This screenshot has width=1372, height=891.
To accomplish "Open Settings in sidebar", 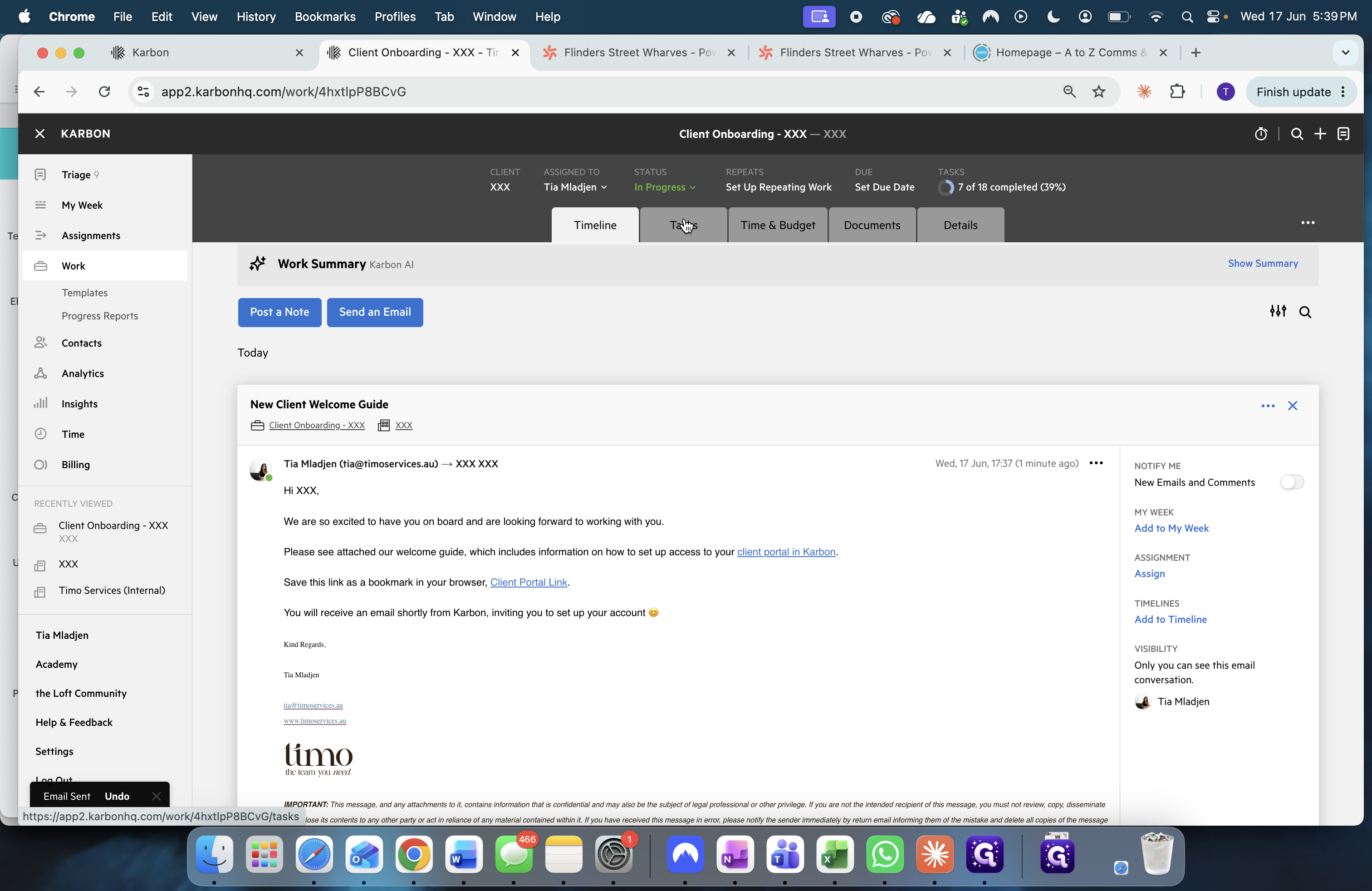I will tap(54, 751).
